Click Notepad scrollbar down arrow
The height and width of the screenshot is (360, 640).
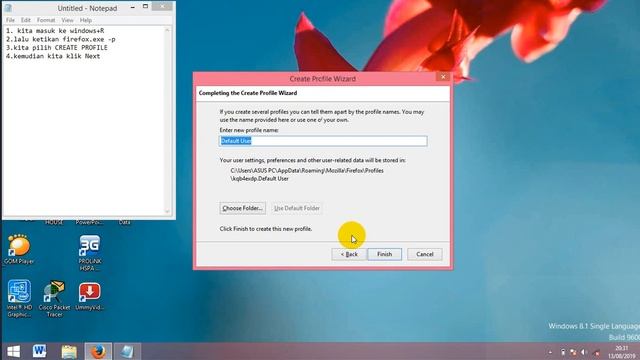pyautogui.click(x=167, y=211)
